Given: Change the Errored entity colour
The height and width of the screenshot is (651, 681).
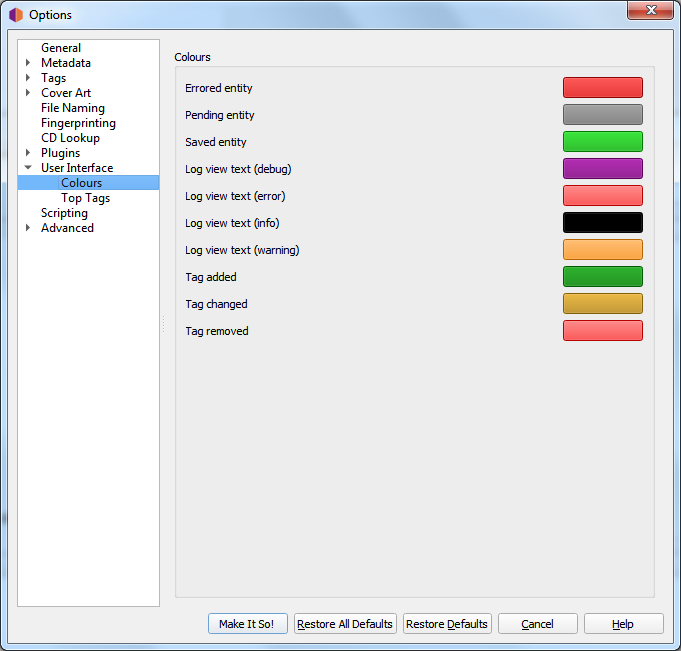Looking at the screenshot, I should (x=602, y=88).
